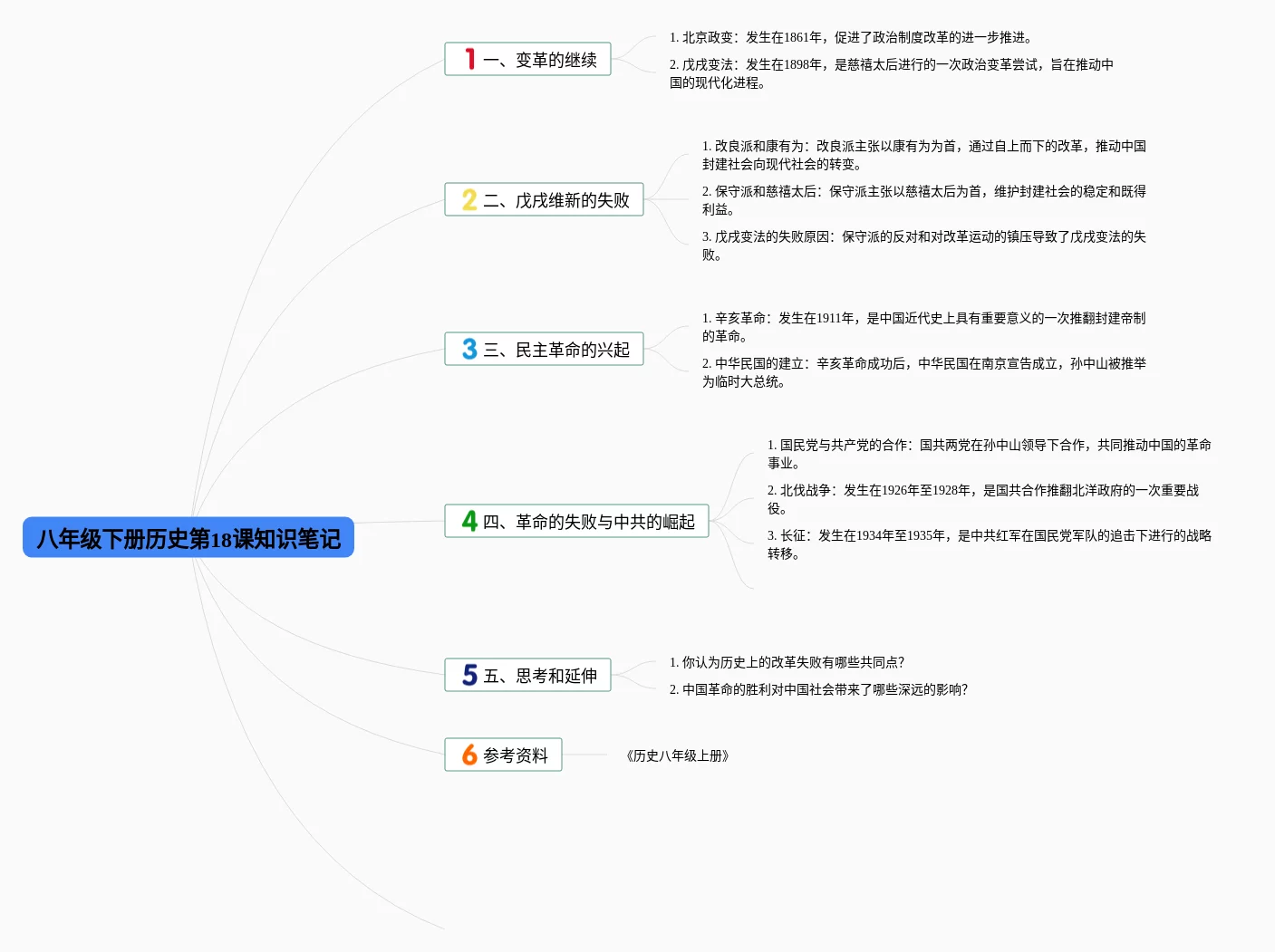Click the orange number 6 priority icon

(x=469, y=755)
